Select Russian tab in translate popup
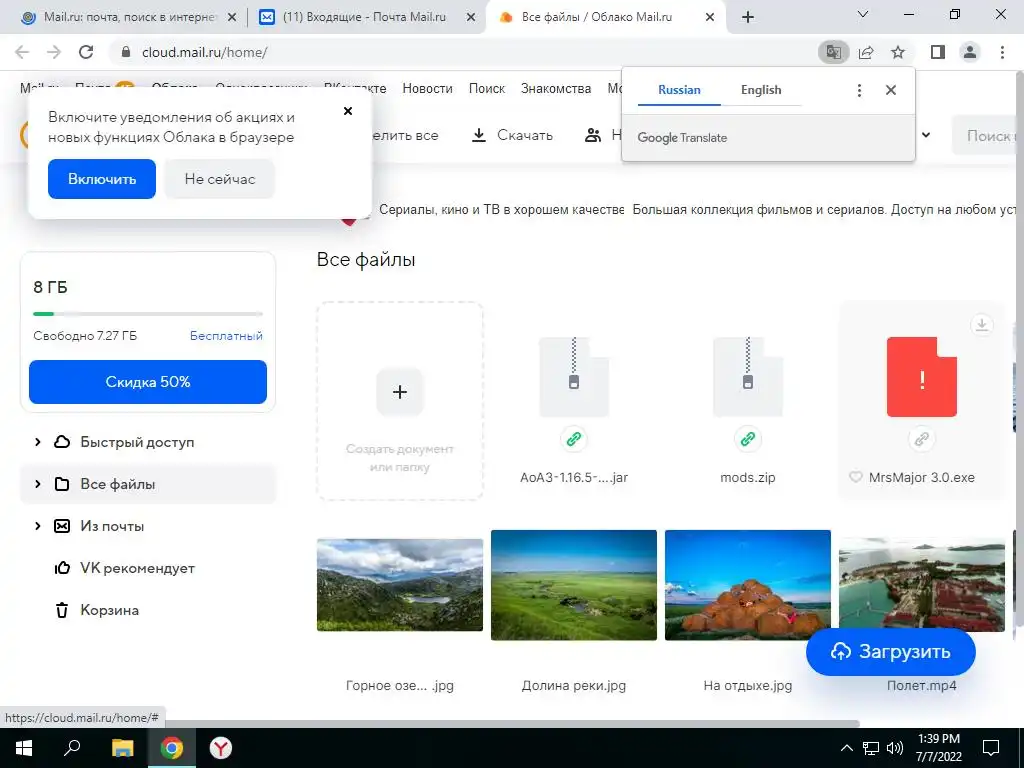The image size is (1024, 768). coord(679,90)
